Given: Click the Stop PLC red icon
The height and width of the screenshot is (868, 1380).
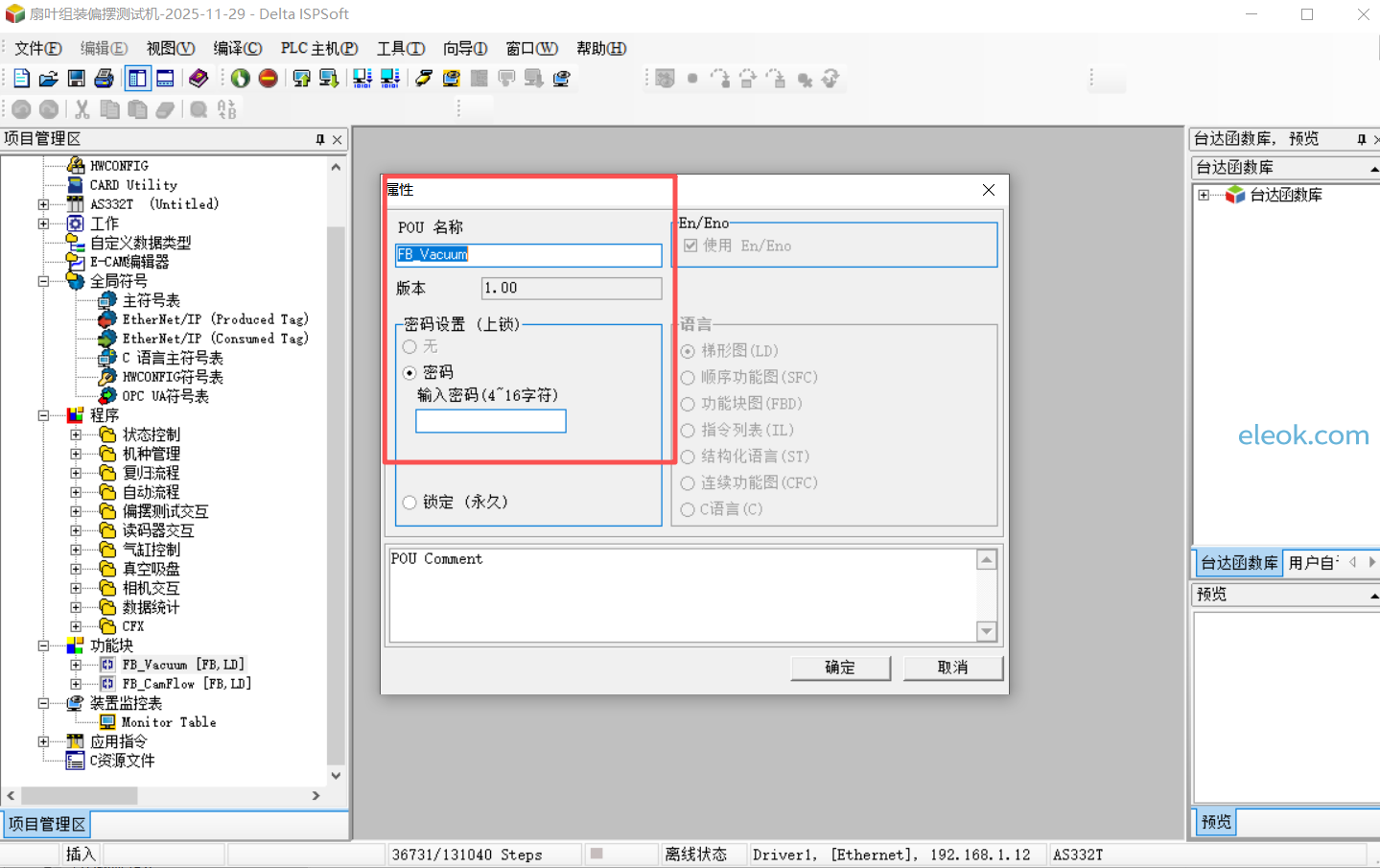Looking at the screenshot, I should pyautogui.click(x=269, y=78).
